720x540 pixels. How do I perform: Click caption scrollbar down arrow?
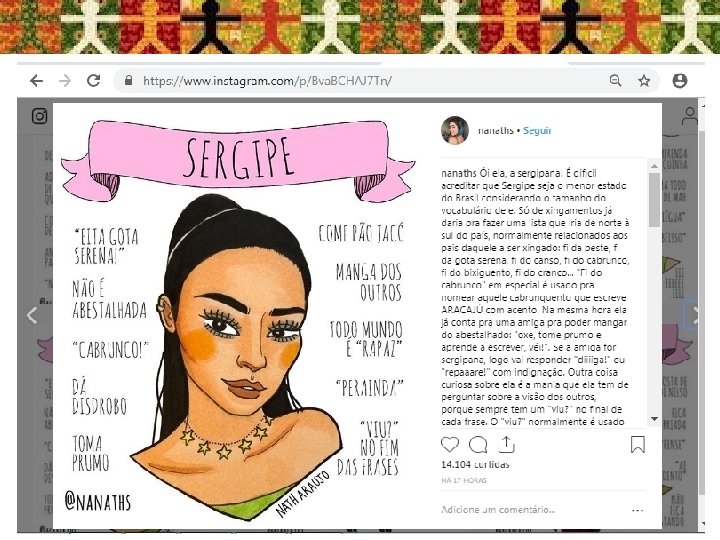tap(654, 419)
